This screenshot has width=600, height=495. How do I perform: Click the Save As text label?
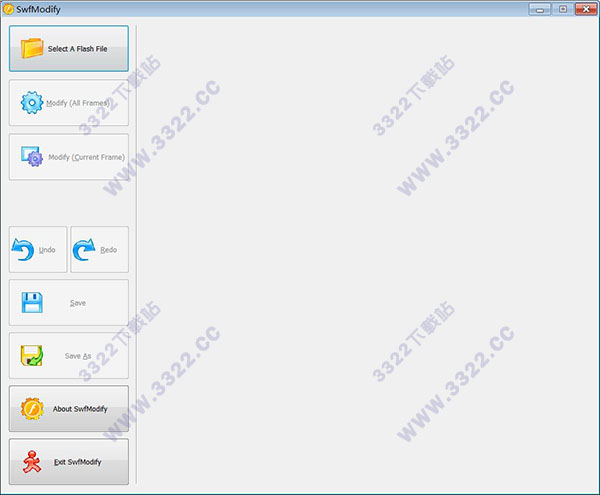click(x=78, y=356)
